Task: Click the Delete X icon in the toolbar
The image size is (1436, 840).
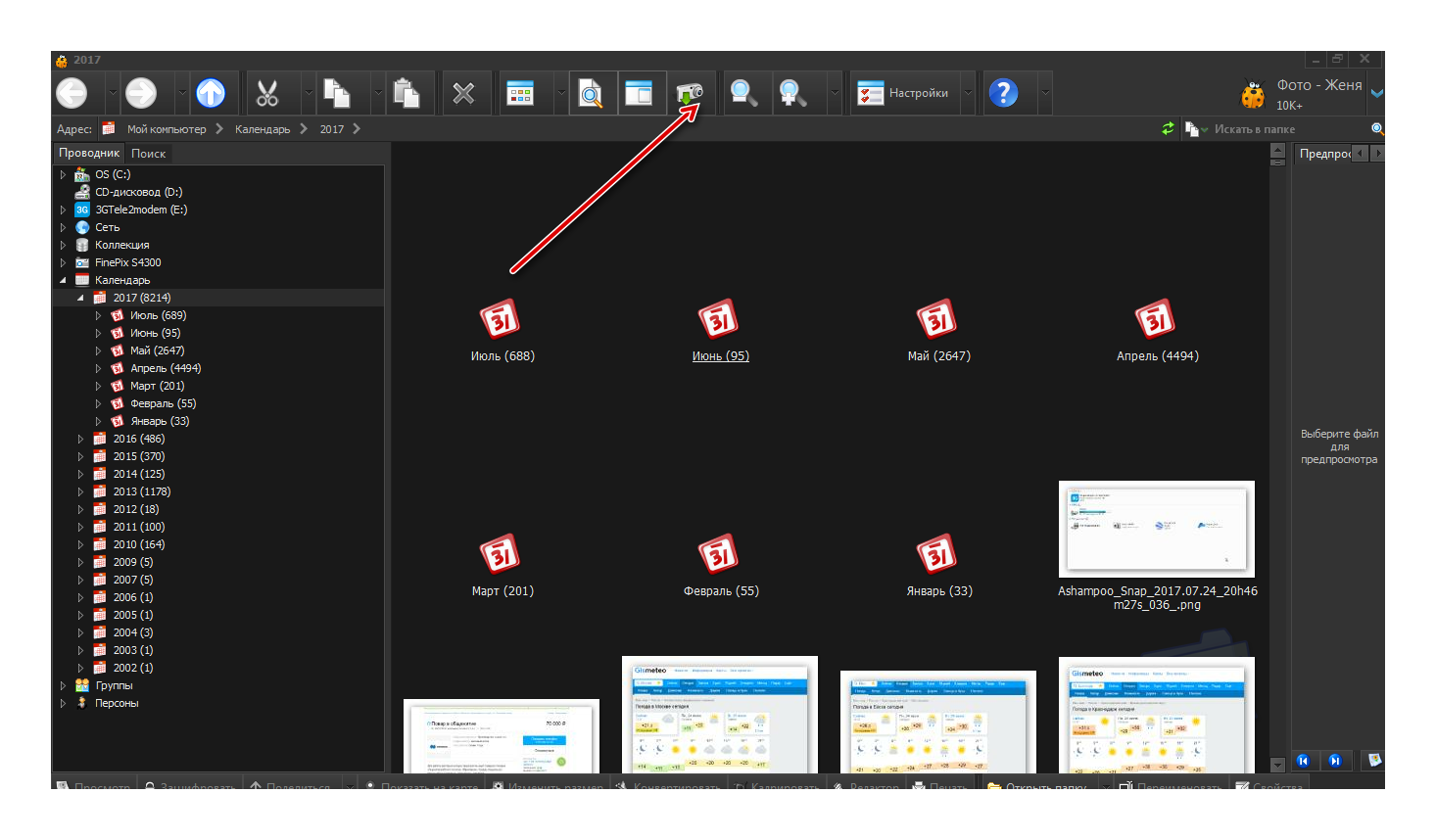Action: (x=463, y=93)
